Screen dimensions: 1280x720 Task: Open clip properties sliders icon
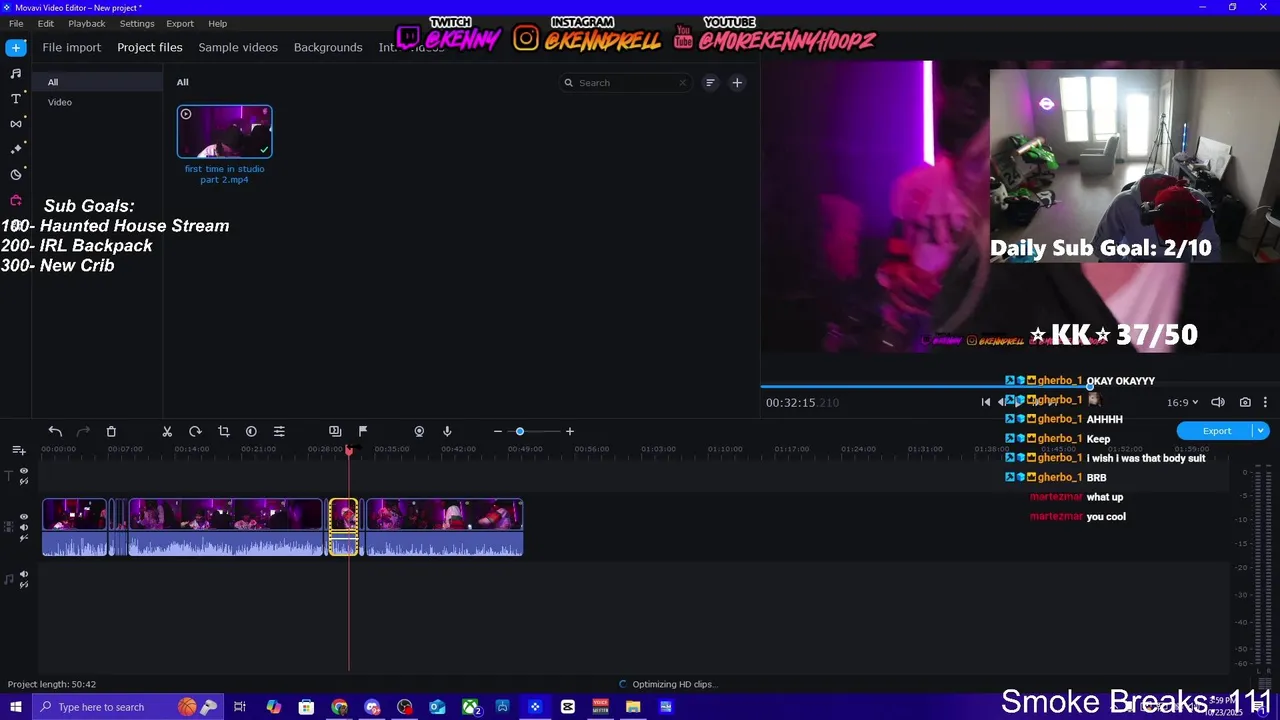(x=279, y=431)
